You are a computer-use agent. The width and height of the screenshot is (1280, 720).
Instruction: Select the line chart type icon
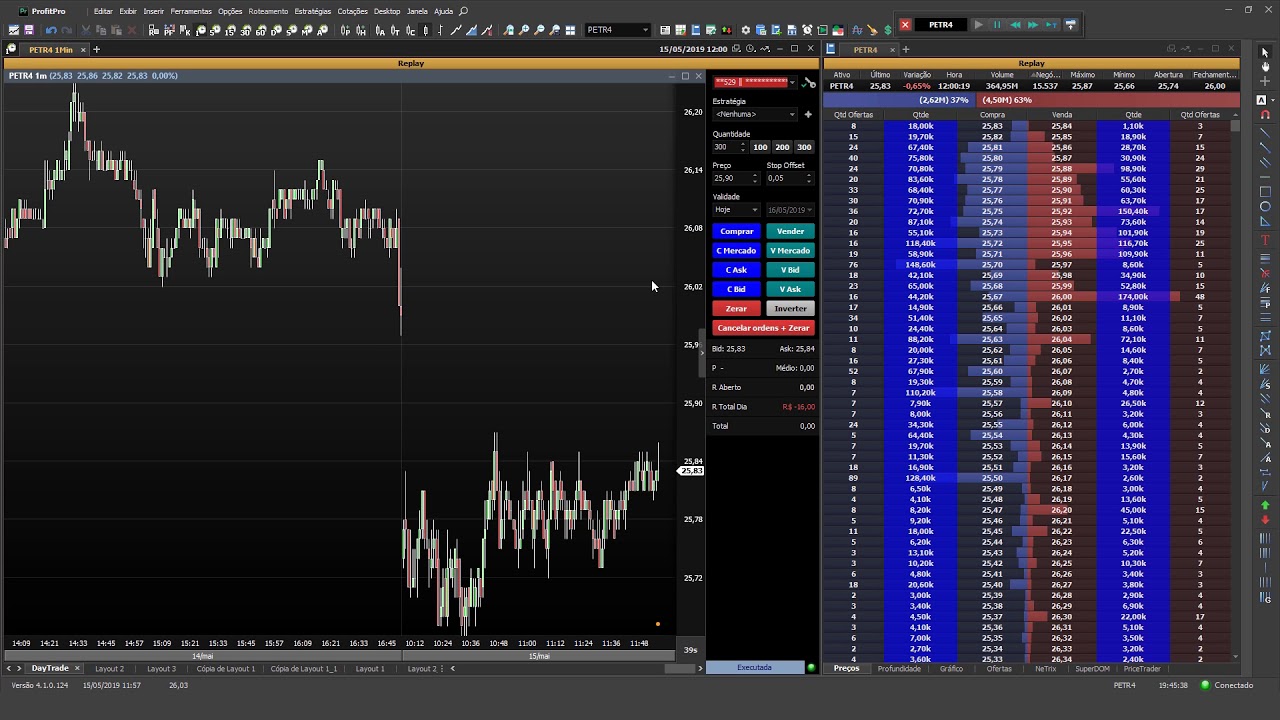(455, 30)
